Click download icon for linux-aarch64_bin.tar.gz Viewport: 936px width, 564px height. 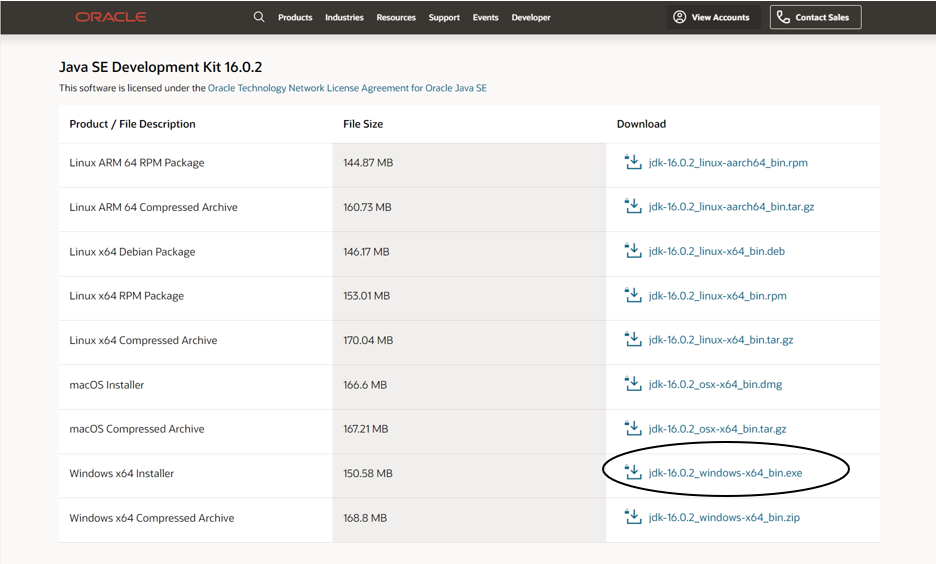click(x=633, y=206)
